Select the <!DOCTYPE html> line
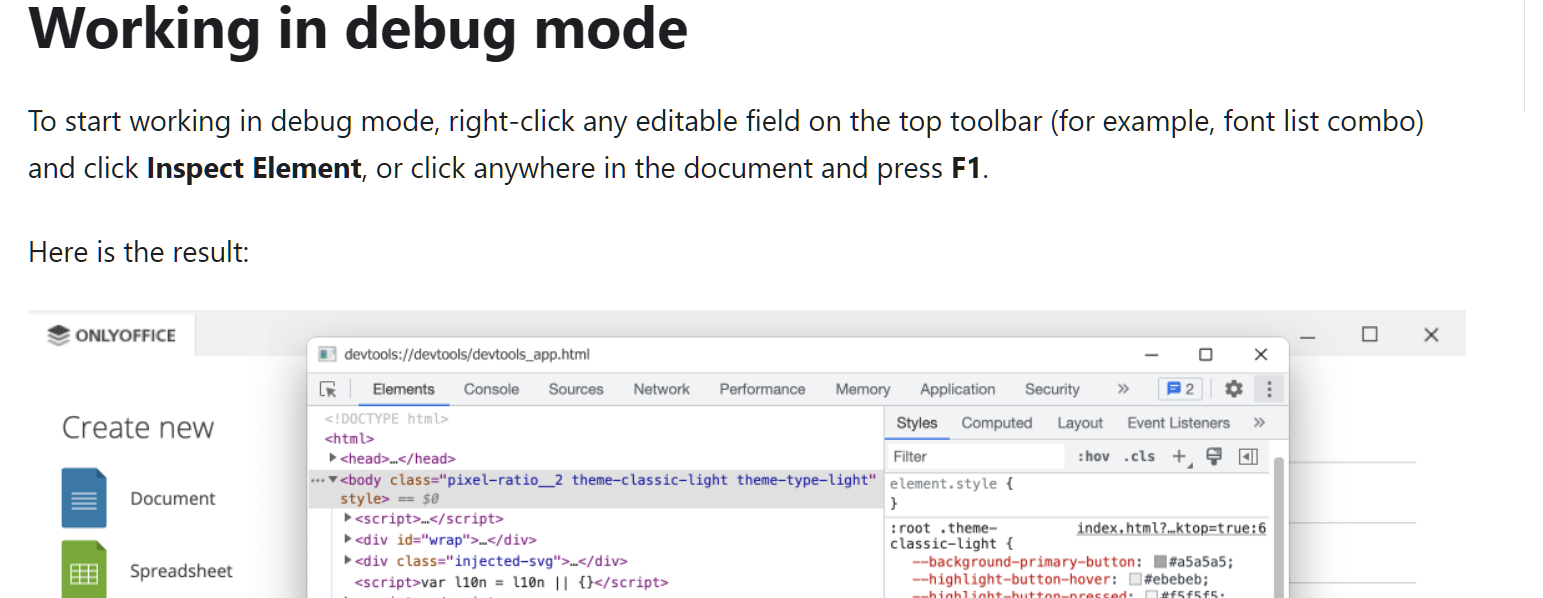1543x598 pixels. click(x=386, y=419)
